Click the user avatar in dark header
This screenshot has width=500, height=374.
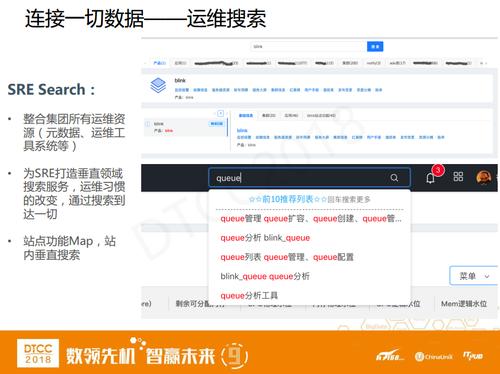484,177
